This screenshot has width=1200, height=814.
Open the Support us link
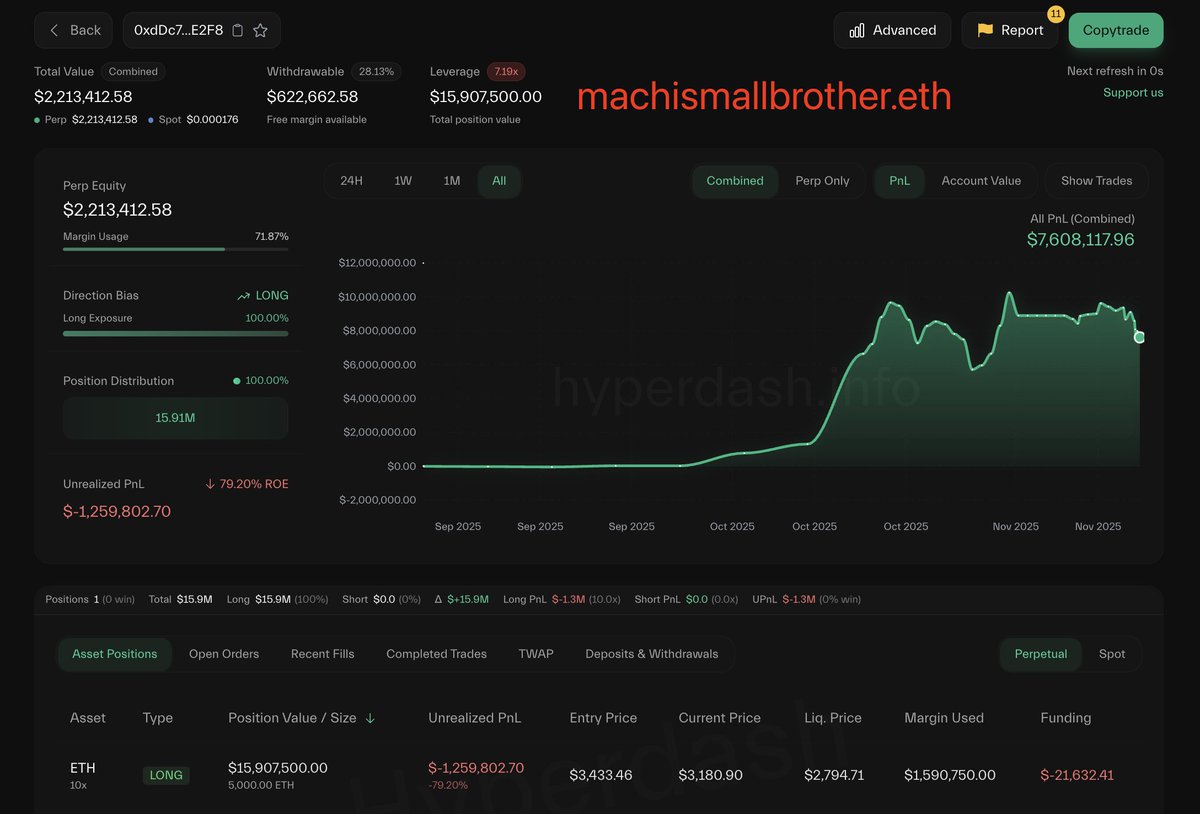click(x=1133, y=93)
